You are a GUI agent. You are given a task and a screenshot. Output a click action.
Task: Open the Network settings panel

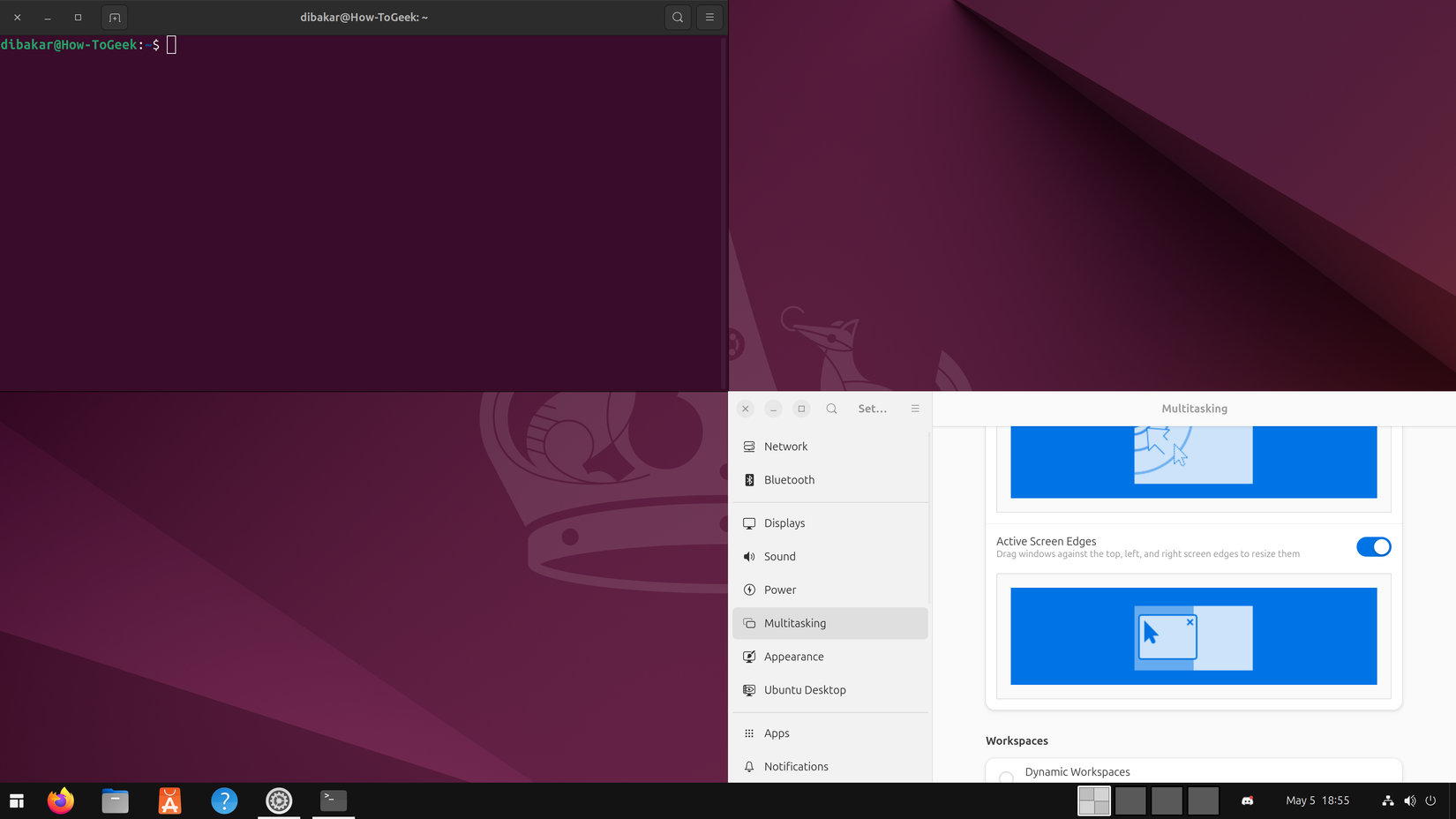tap(785, 447)
